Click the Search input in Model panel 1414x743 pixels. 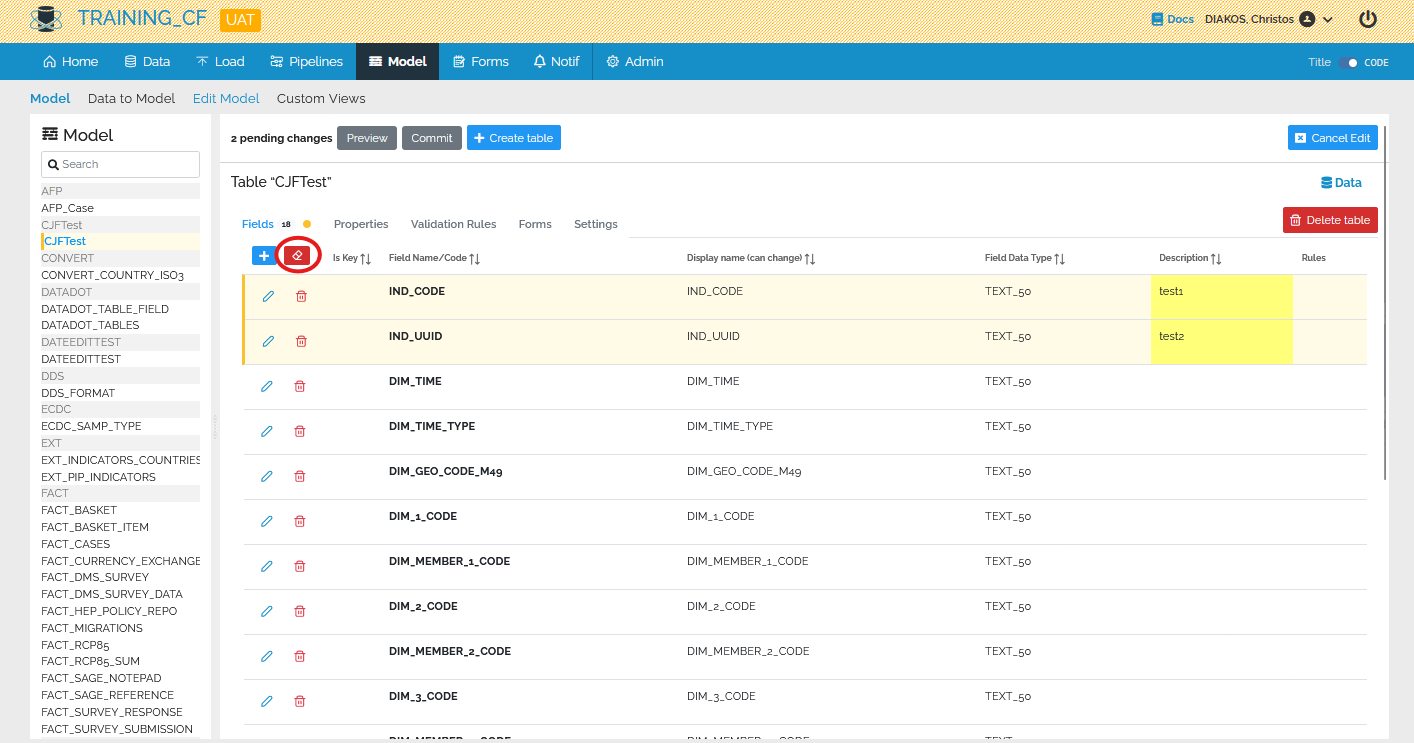pos(120,164)
